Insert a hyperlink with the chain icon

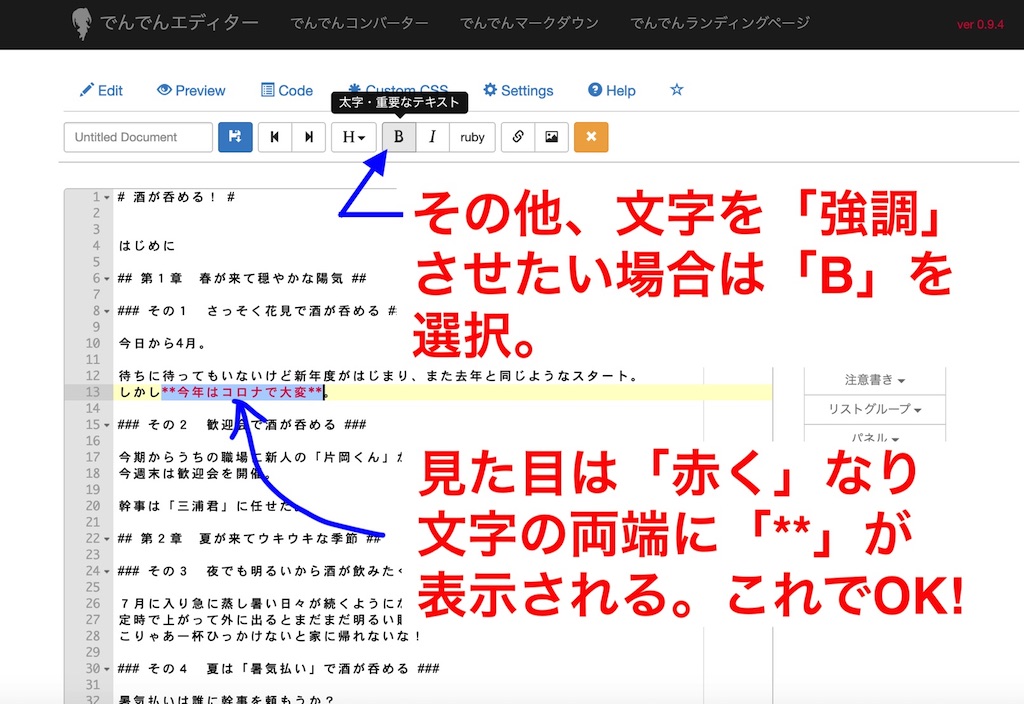(x=518, y=137)
